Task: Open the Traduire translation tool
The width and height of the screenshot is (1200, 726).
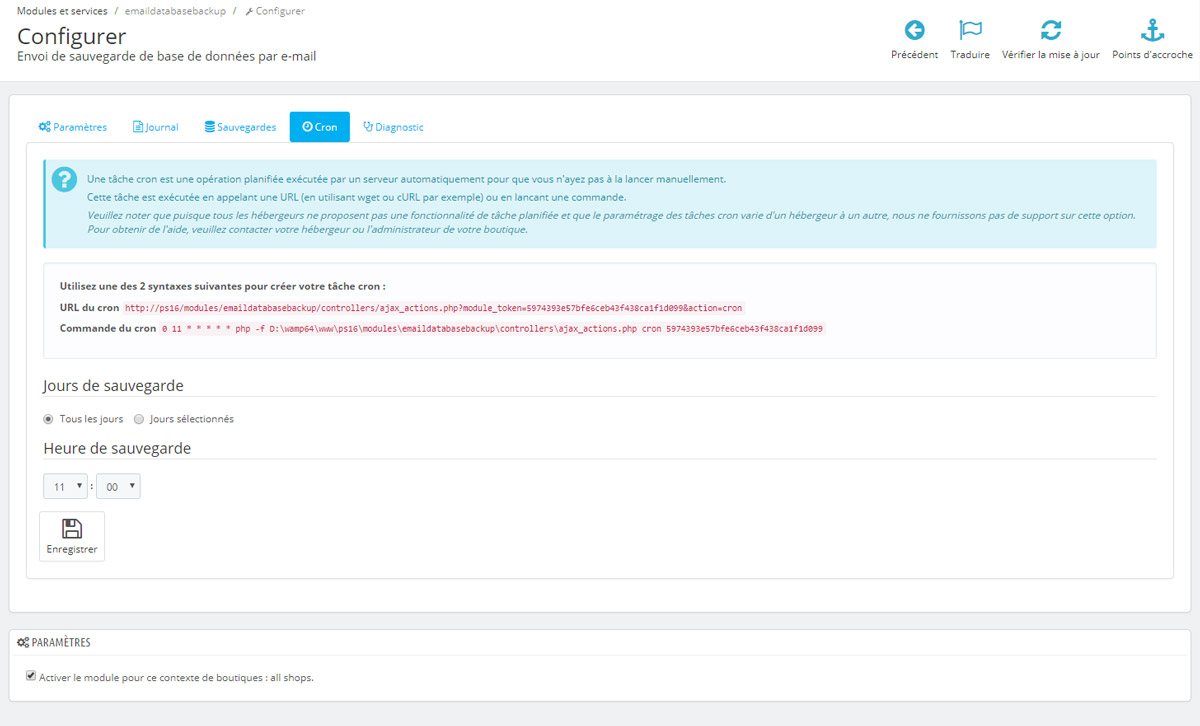Action: coord(969,31)
